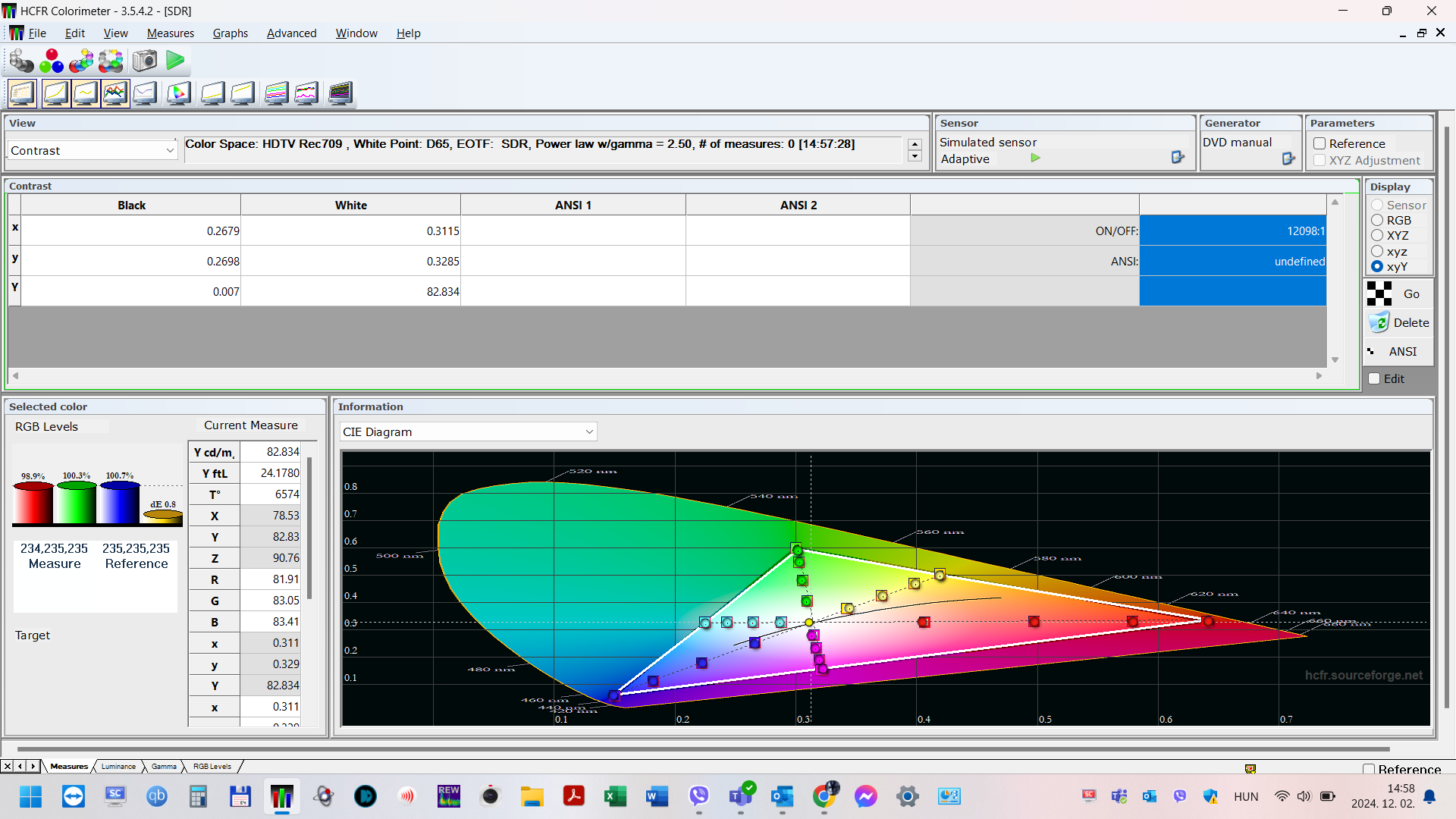Image resolution: width=1456 pixels, height=819 pixels.
Task: Check the Edit checkbox
Action: [x=1374, y=378]
